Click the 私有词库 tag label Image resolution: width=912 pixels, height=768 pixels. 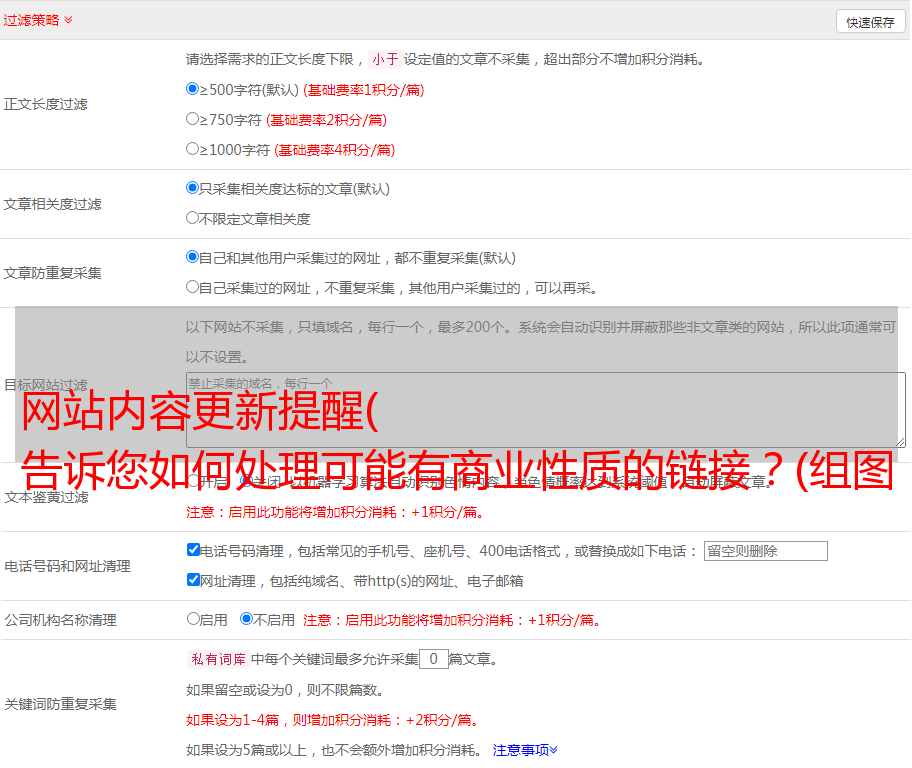coord(219,659)
